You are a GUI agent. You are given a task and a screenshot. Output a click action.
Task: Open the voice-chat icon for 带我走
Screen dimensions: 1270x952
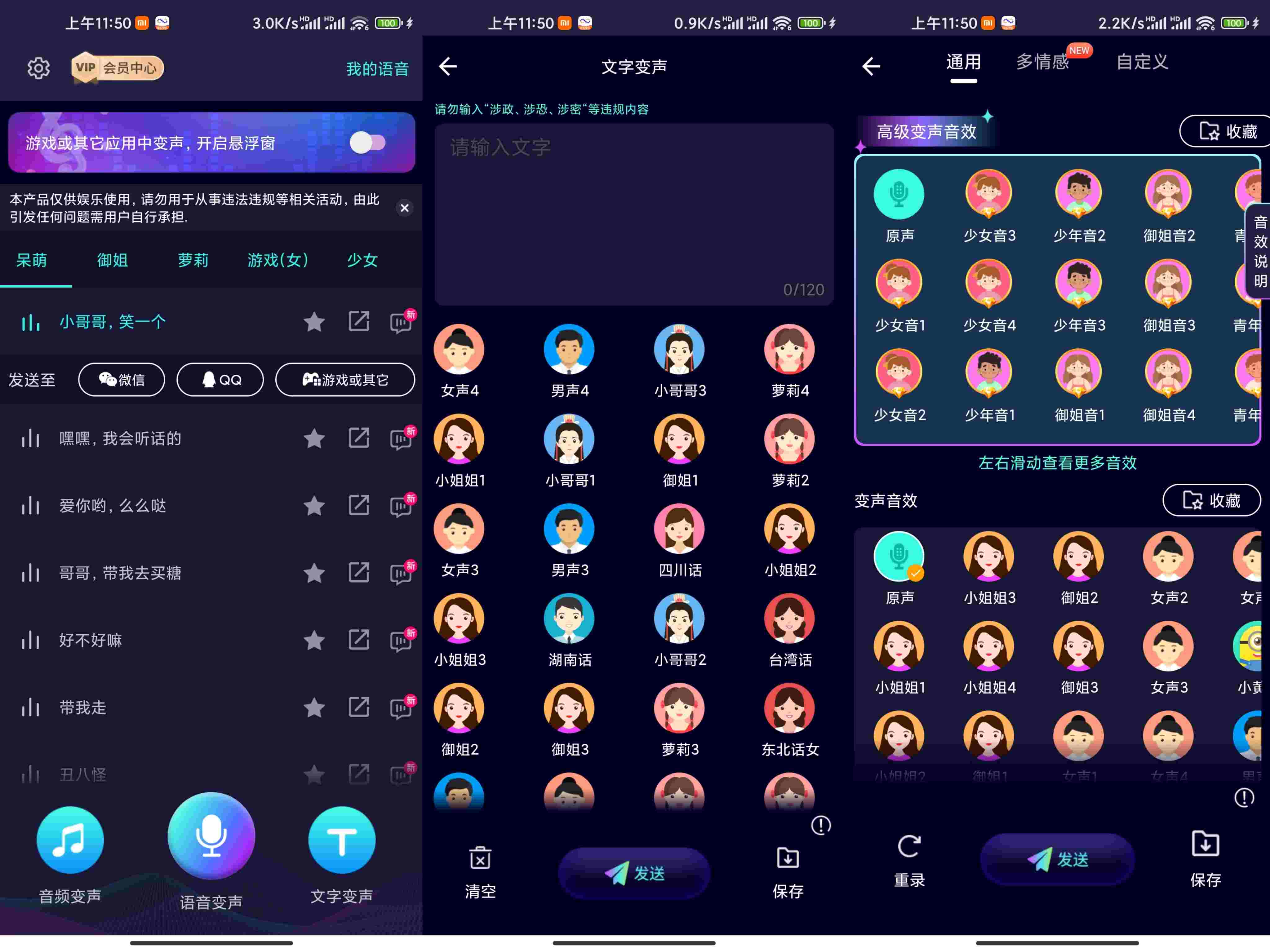pyautogui.click(x=401, y=708)
